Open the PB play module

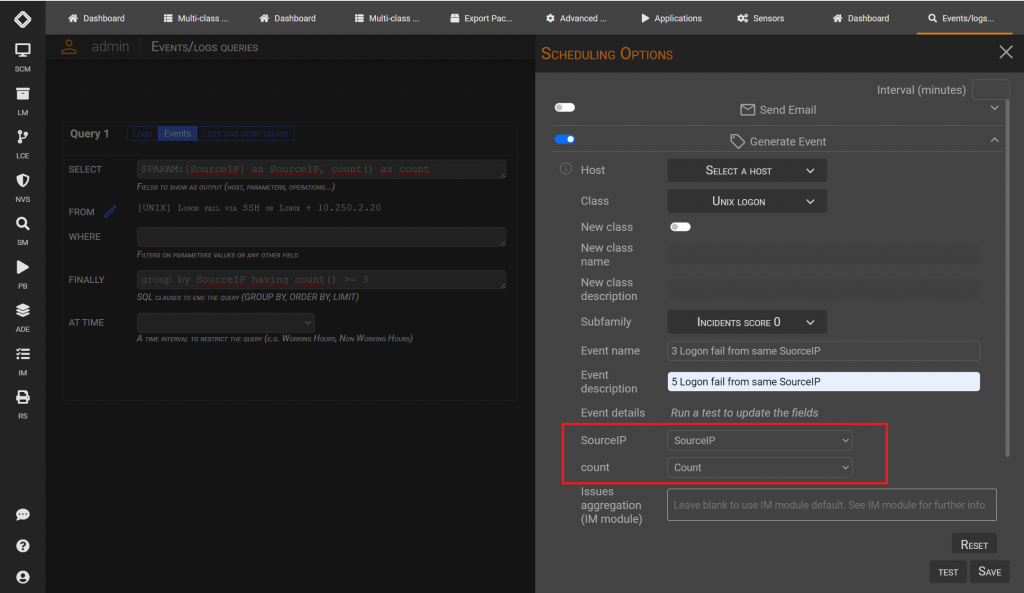tap(22, 275)
